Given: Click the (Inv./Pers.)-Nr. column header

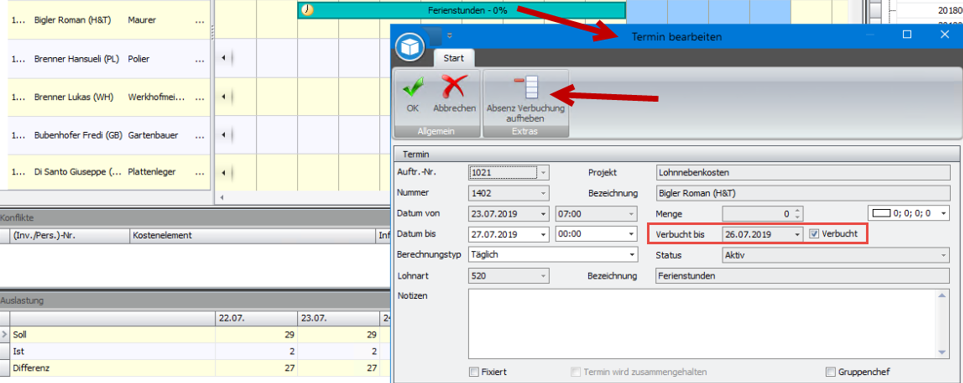Looking at the screenshot, I should pyautogui.click(x=70, y=235).
